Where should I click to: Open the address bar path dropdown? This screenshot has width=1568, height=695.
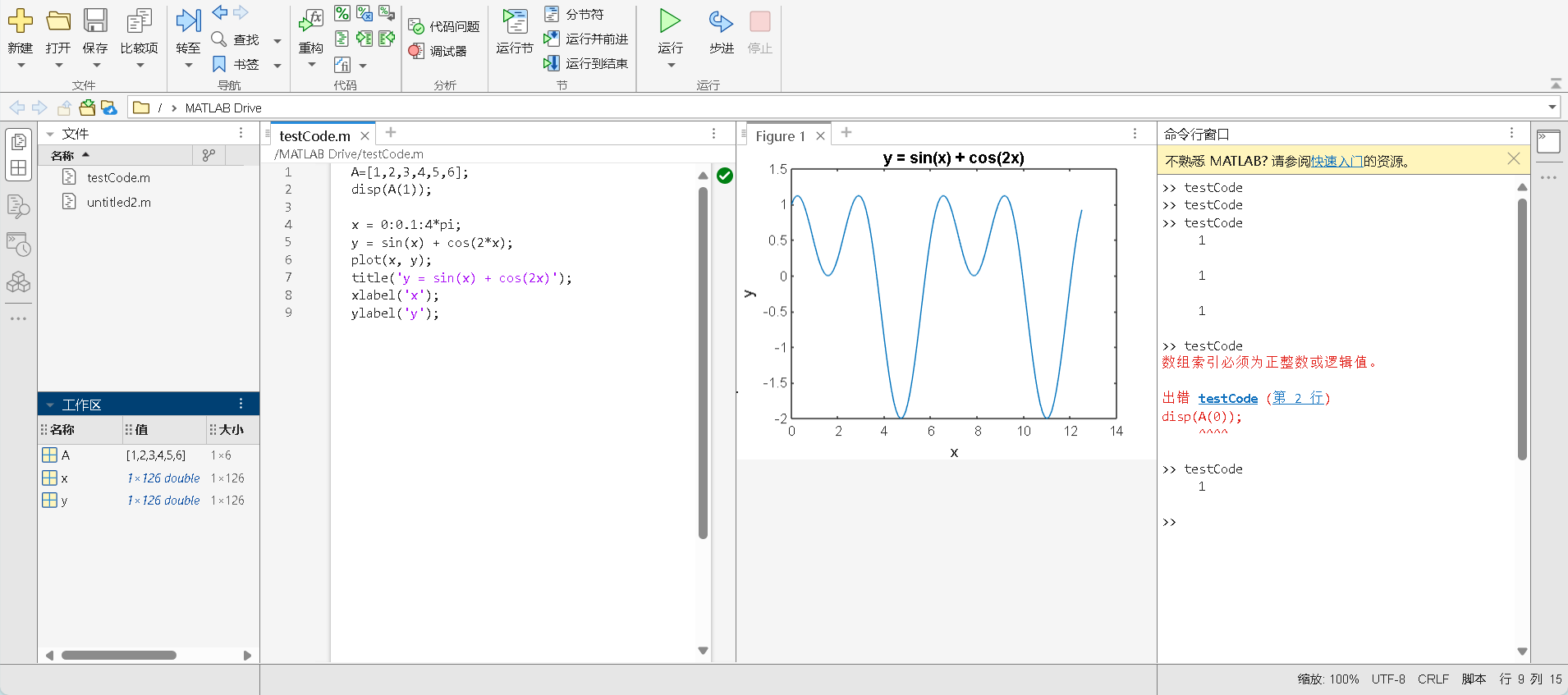click(x=1552, y=107)
